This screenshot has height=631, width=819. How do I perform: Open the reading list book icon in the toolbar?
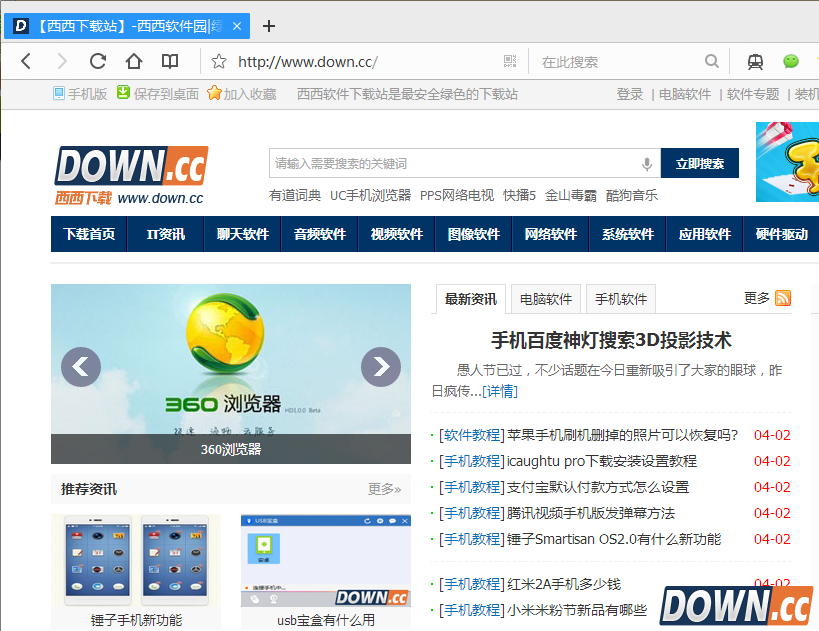point(169,61)
